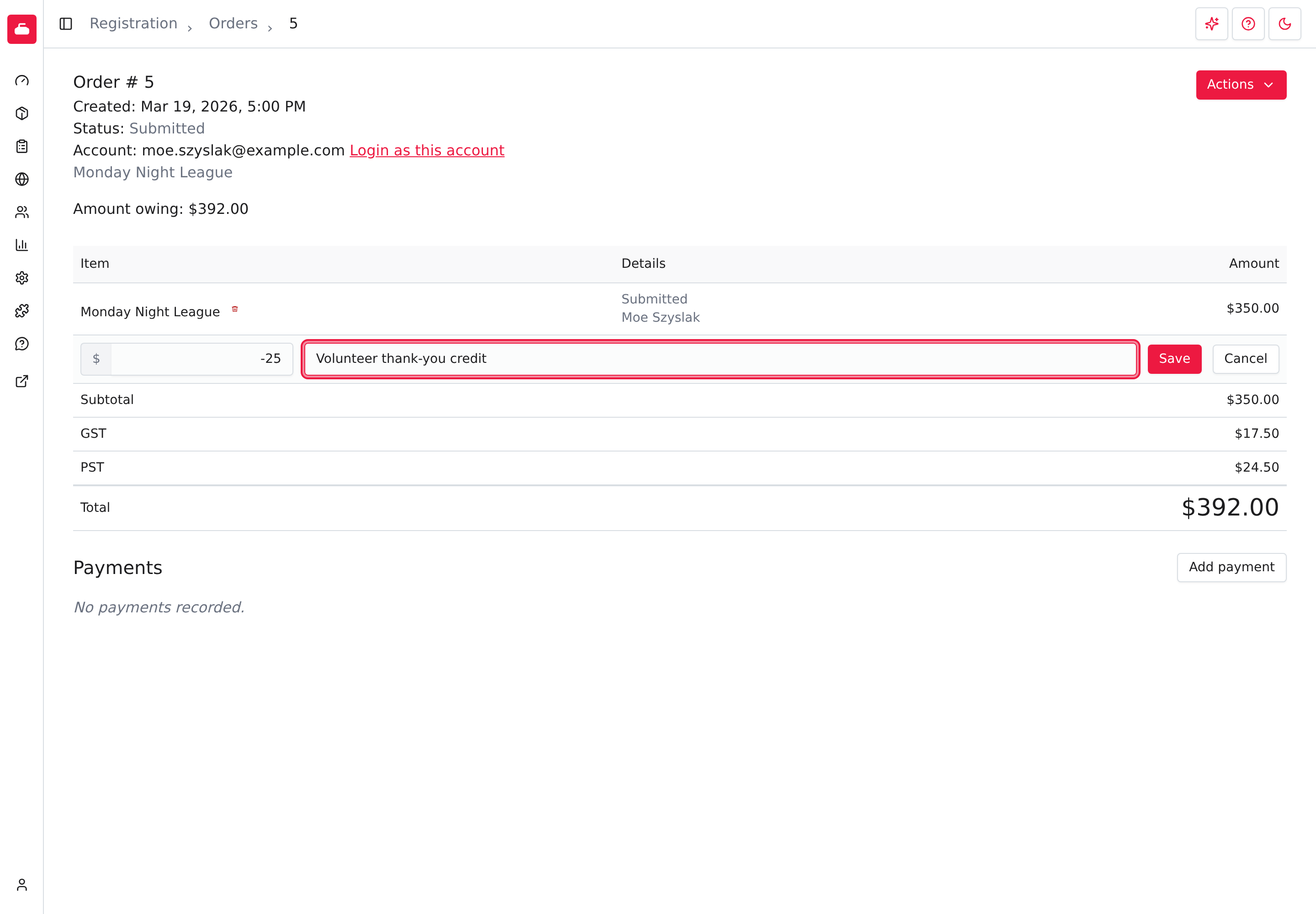Expand the Actions dropdown button
The height and width of the screenshot is (914, 1316).
click(x=1241, y=85)
